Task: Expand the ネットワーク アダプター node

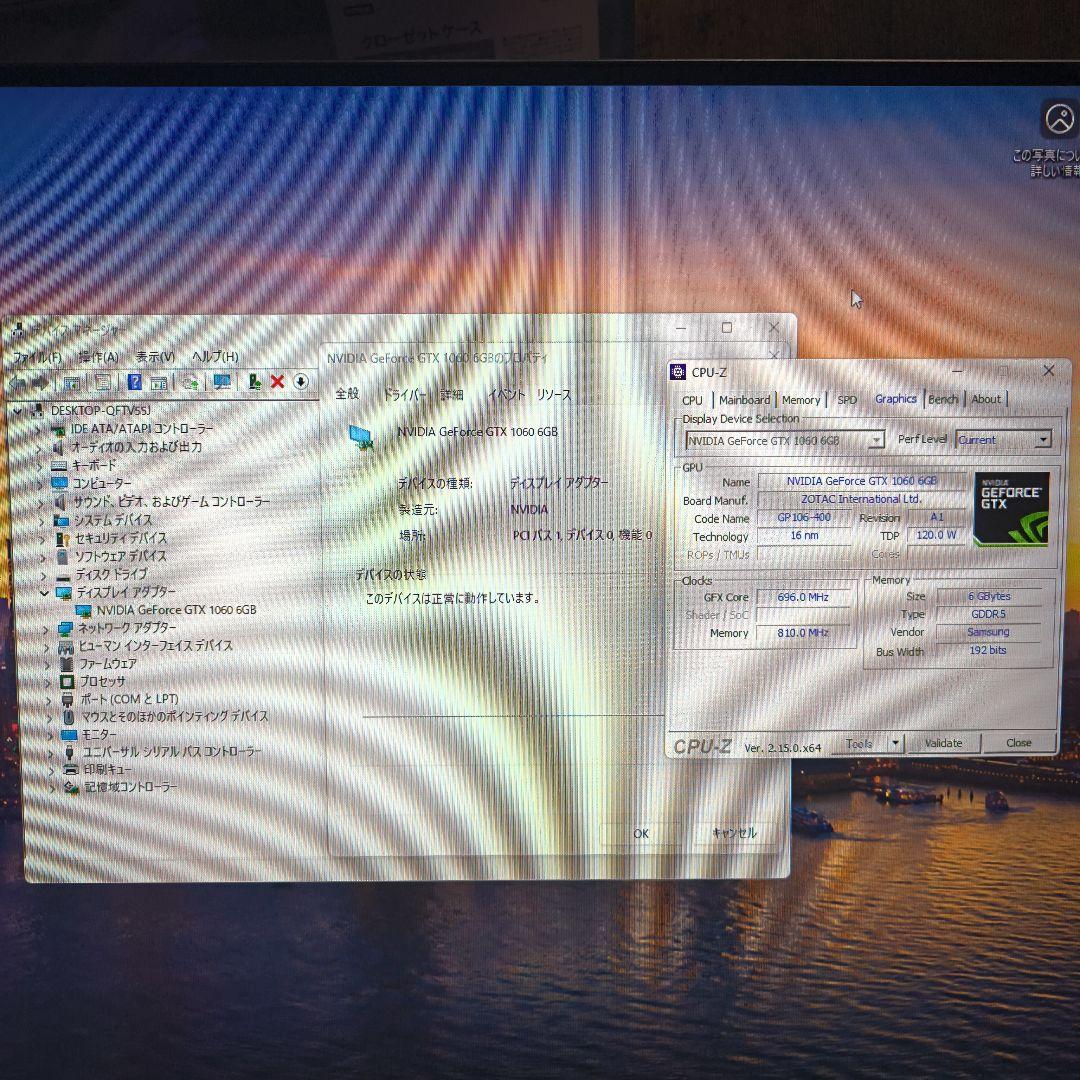Action: click(45, 629)
